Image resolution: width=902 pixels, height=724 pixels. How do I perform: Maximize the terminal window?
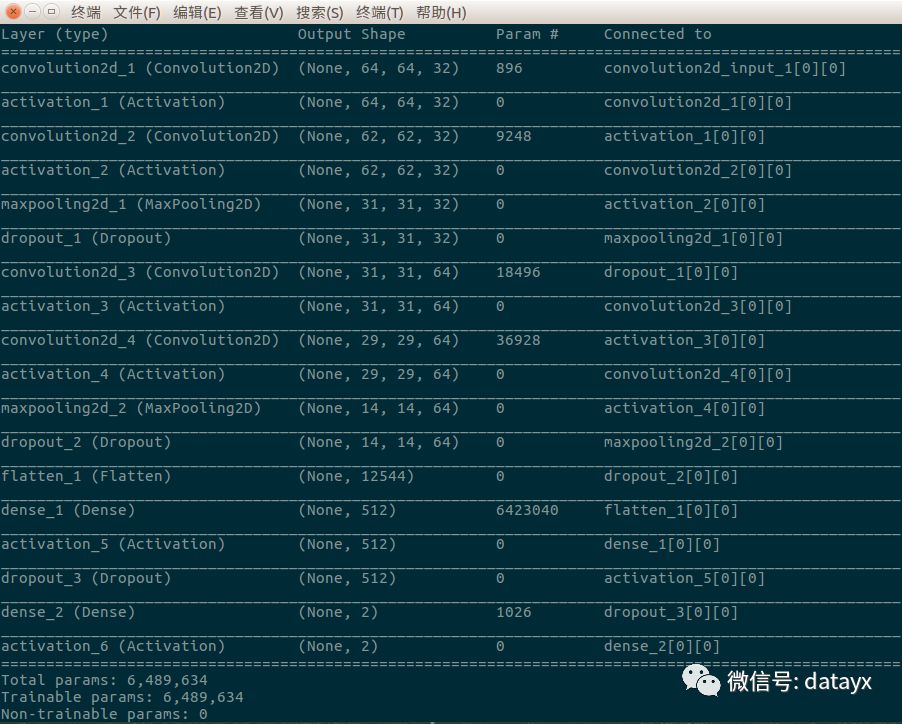click(51, 11)
